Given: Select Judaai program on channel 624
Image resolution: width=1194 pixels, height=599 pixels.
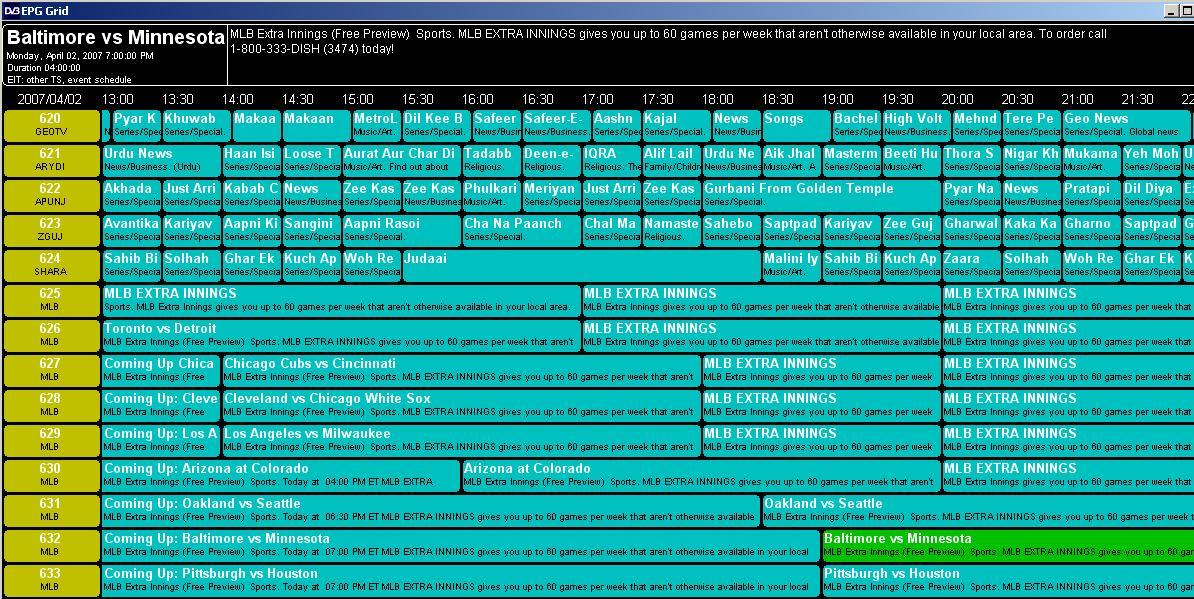Looking at the screenshot, I should (x=581, y=266).
